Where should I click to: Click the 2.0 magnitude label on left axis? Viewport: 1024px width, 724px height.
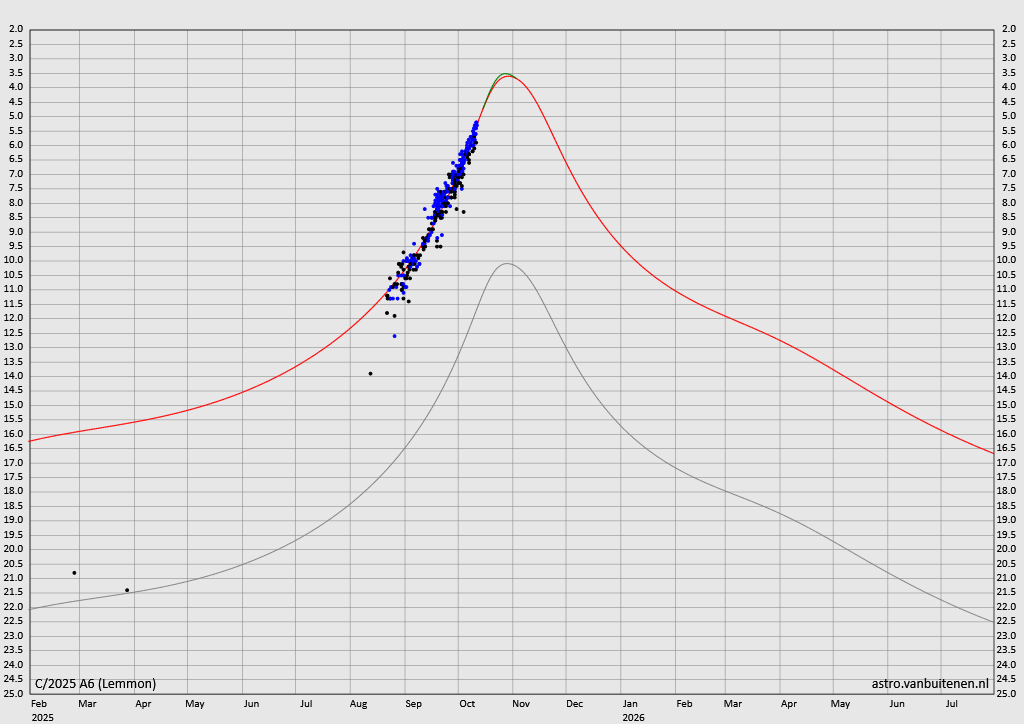point(15,29)
